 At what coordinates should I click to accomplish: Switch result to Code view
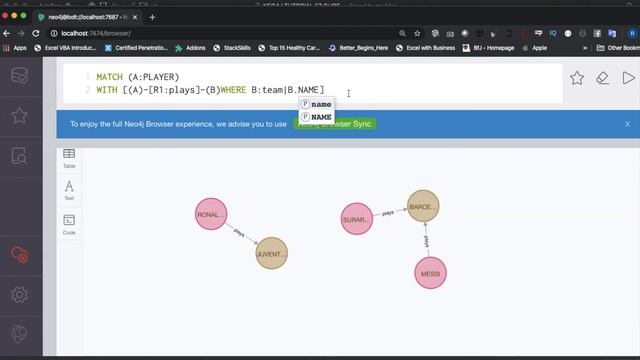[x=69, y=224]
